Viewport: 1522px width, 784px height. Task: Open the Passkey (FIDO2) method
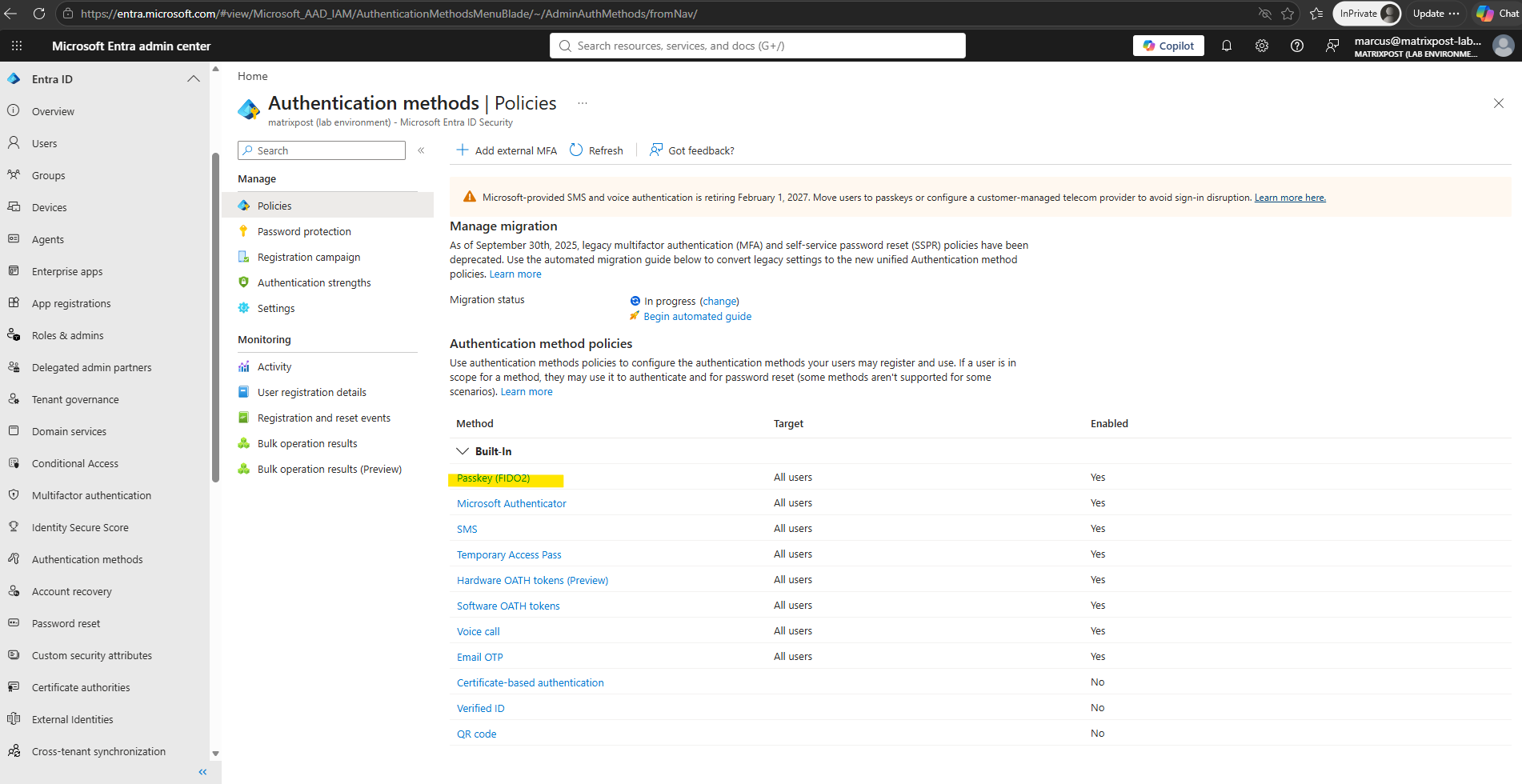click(x=493, y=478)
